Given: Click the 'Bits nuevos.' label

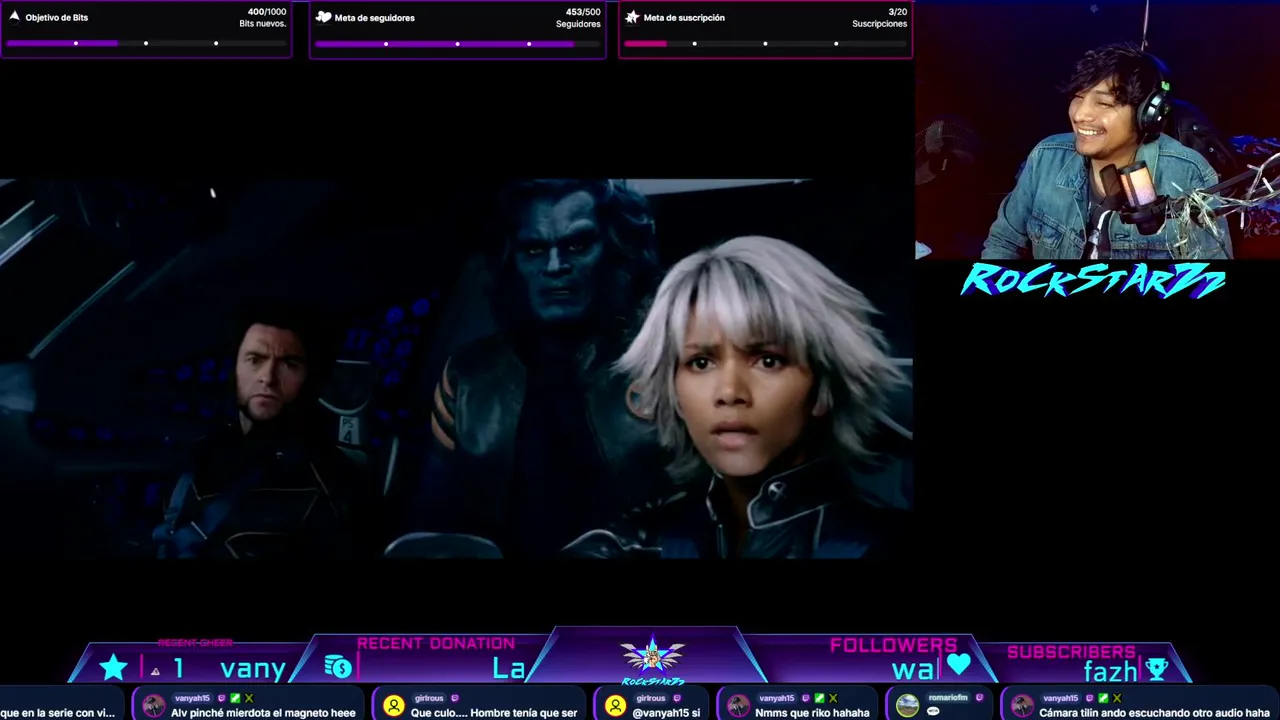Looking at the screenshot, I should click(263, 24).
